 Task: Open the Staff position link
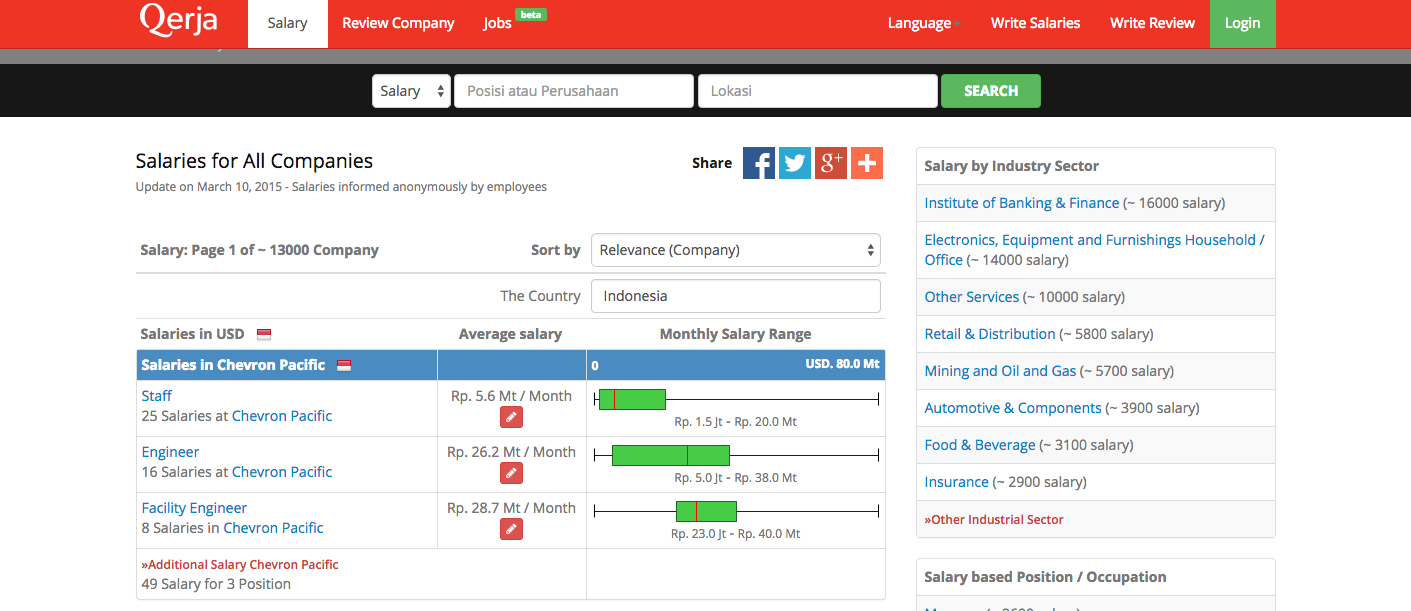(x=157, y=396)
